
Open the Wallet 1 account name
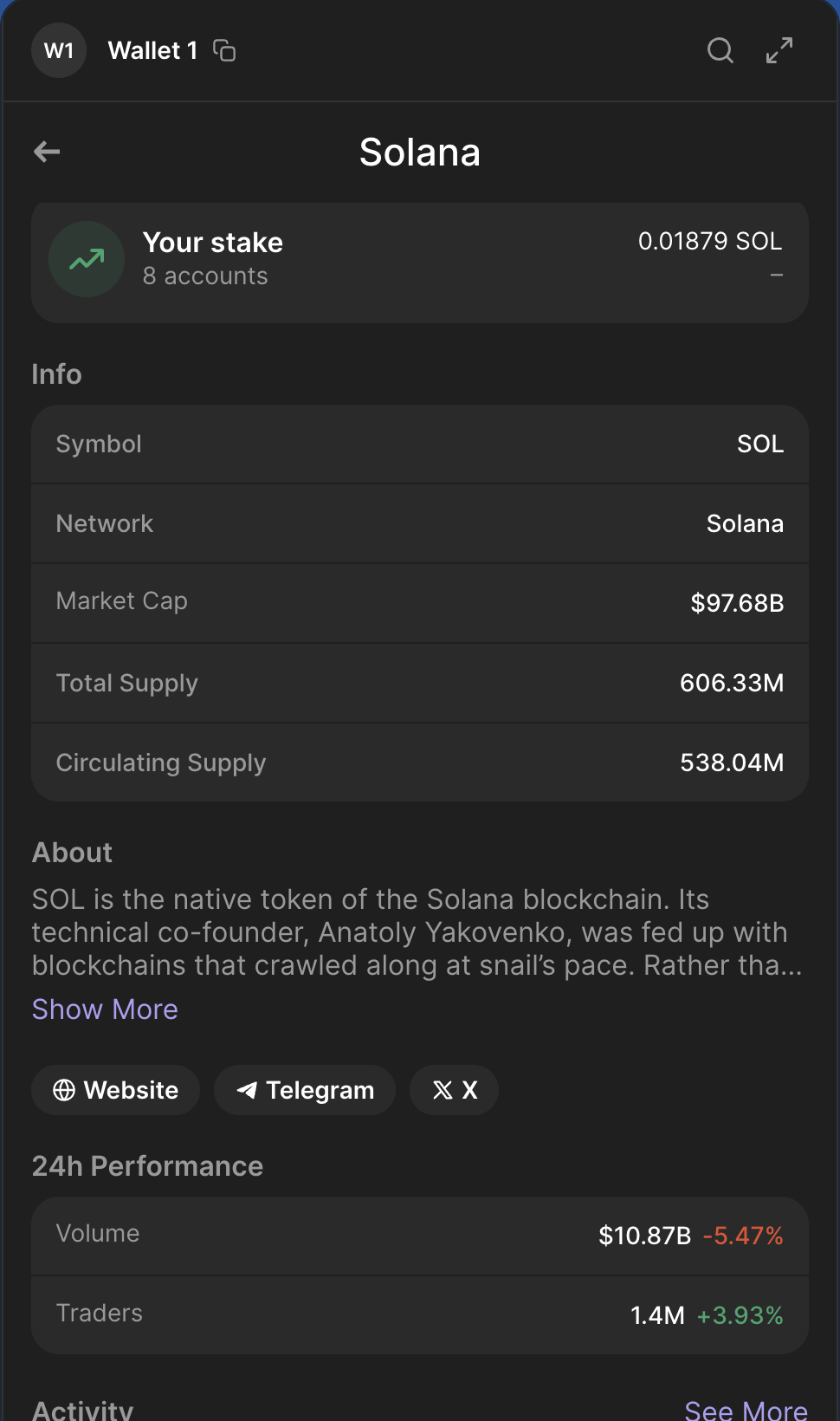coord(152,50)
